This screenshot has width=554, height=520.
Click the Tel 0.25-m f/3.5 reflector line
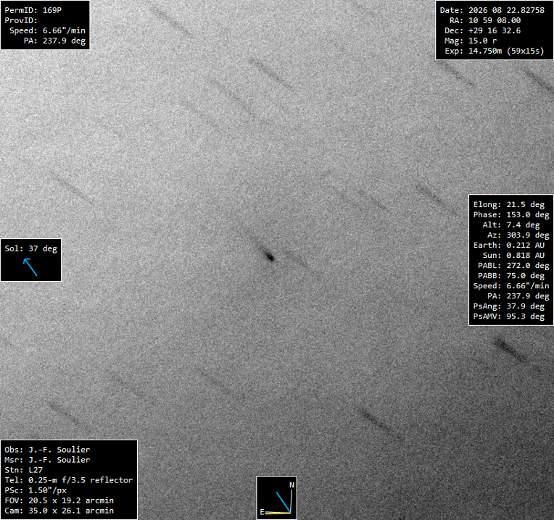tap(69, 480)
